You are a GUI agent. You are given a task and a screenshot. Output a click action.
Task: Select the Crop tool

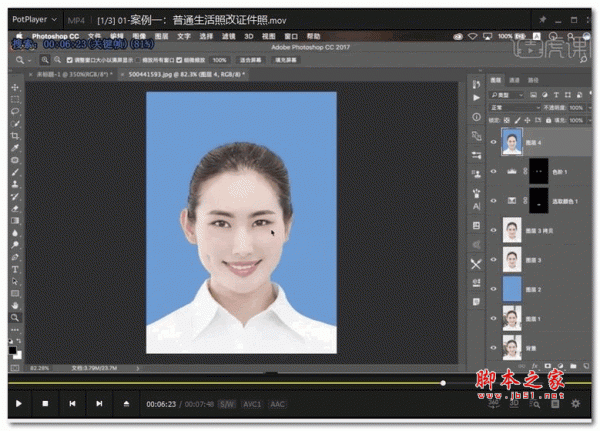click(x=15, y=136)
